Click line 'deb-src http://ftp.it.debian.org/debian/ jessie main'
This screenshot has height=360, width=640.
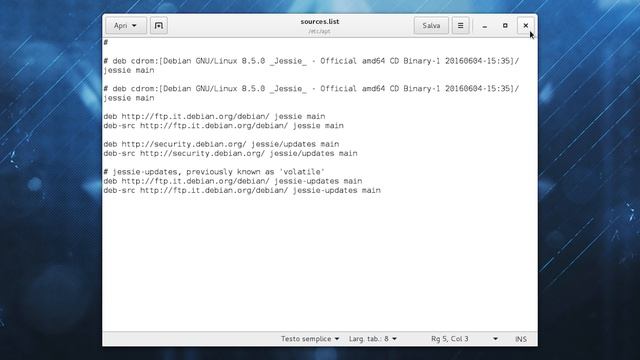tap(223, 126)
